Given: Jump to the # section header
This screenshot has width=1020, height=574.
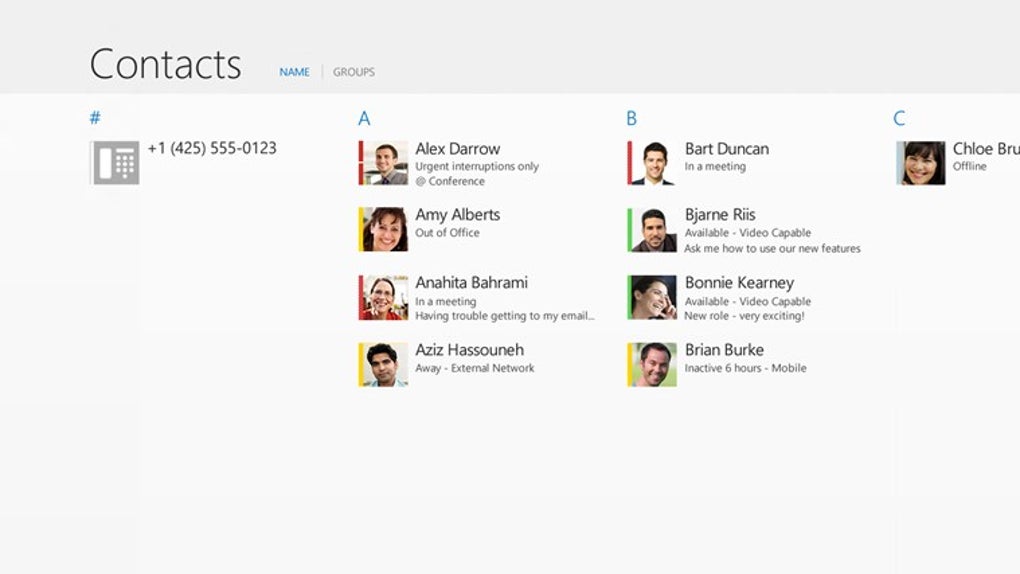Looking at the screenshot, I should click(95, 118).
